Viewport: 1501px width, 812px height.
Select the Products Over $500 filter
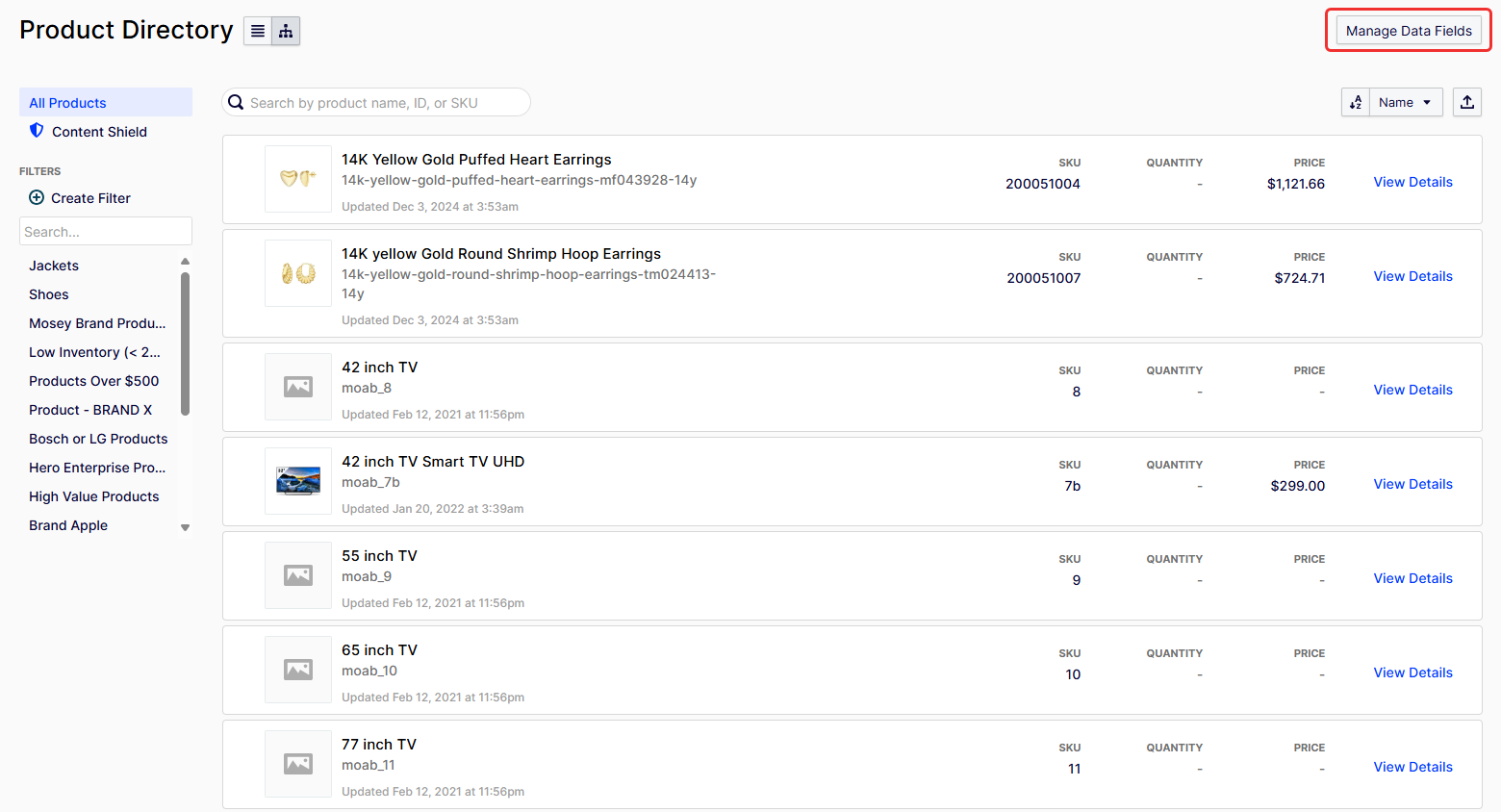pyautogui.click(x=94, y=381)
